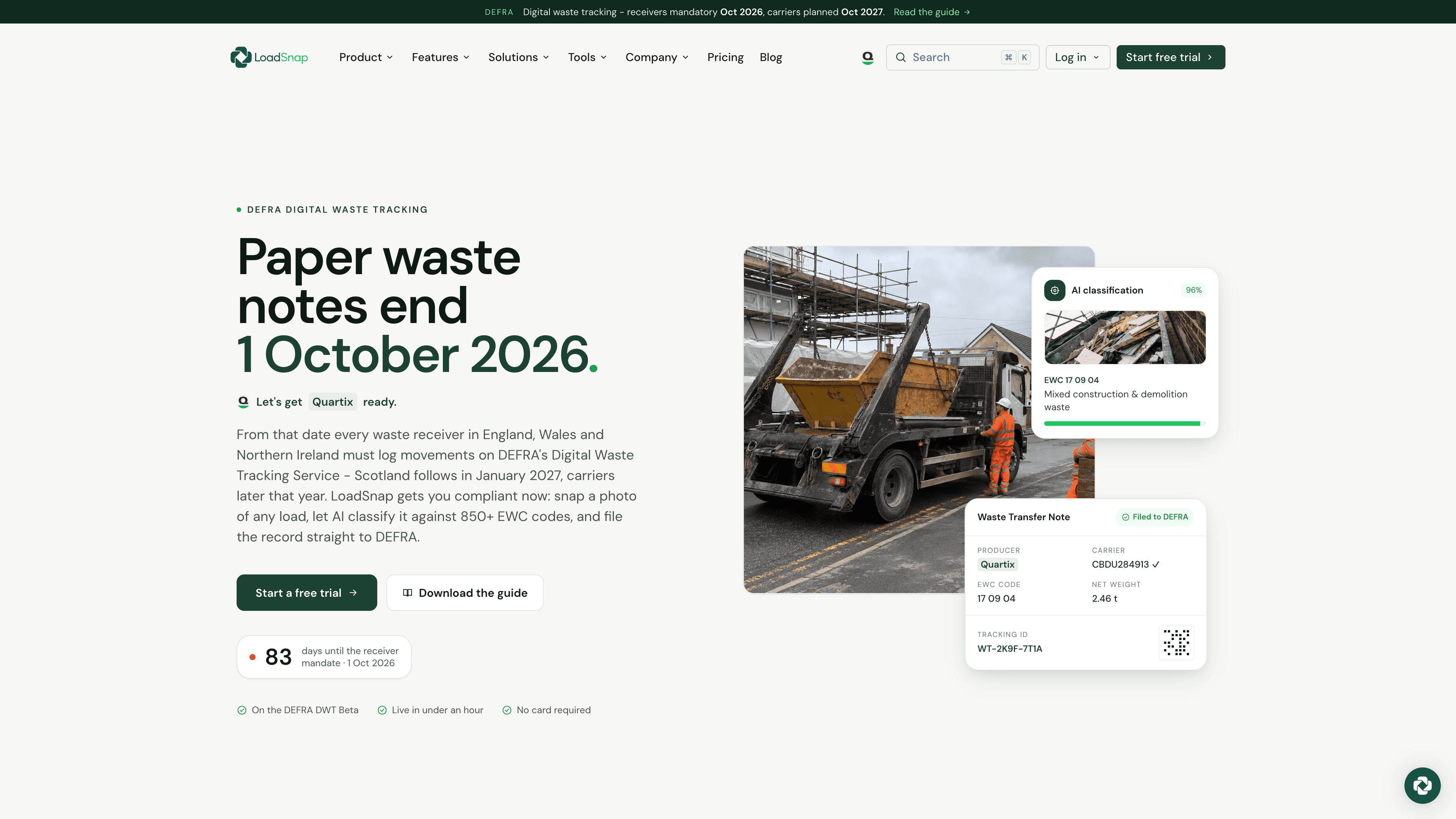This screenshot has width=1456, height=819.
Task: Click the Mixed construction & demolition waste text
Action: pos(1115,400)
